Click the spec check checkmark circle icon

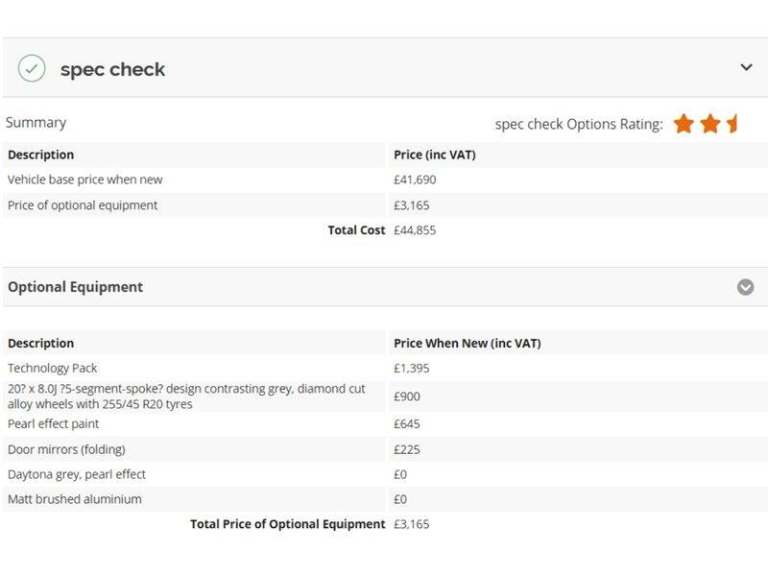[31, 68]
